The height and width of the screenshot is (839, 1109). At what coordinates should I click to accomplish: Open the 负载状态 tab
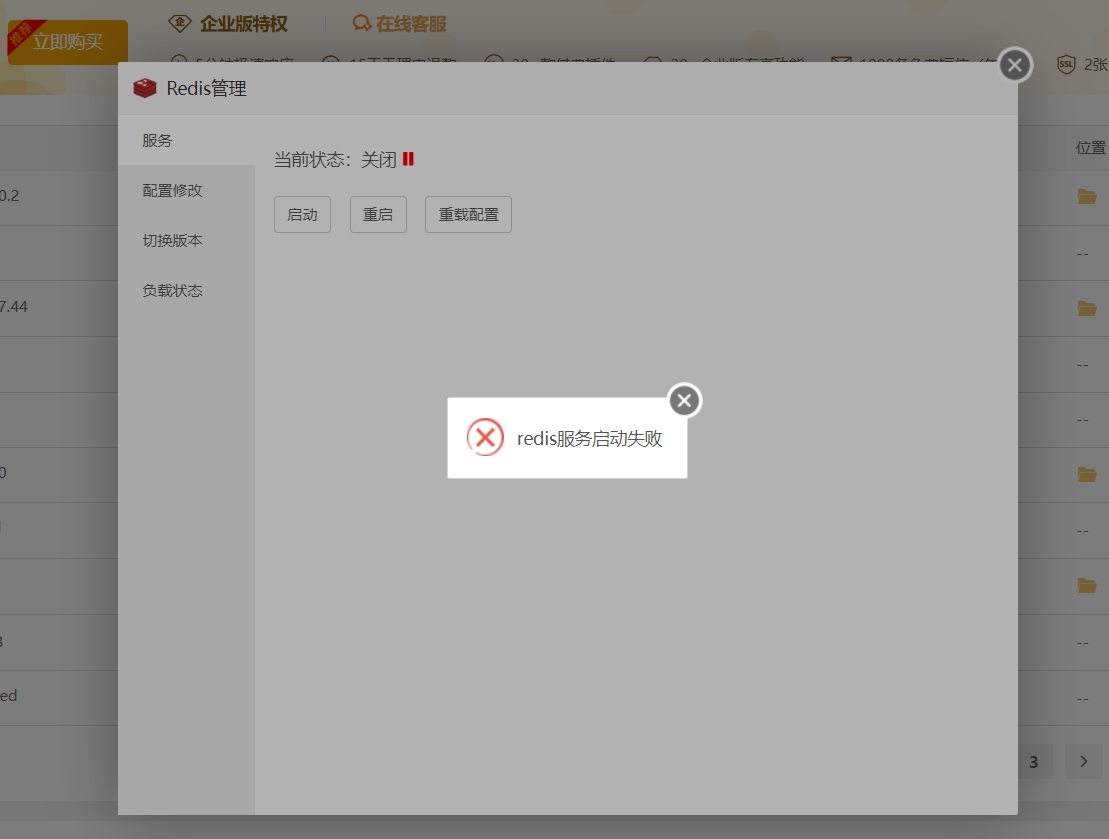(187, 291)
